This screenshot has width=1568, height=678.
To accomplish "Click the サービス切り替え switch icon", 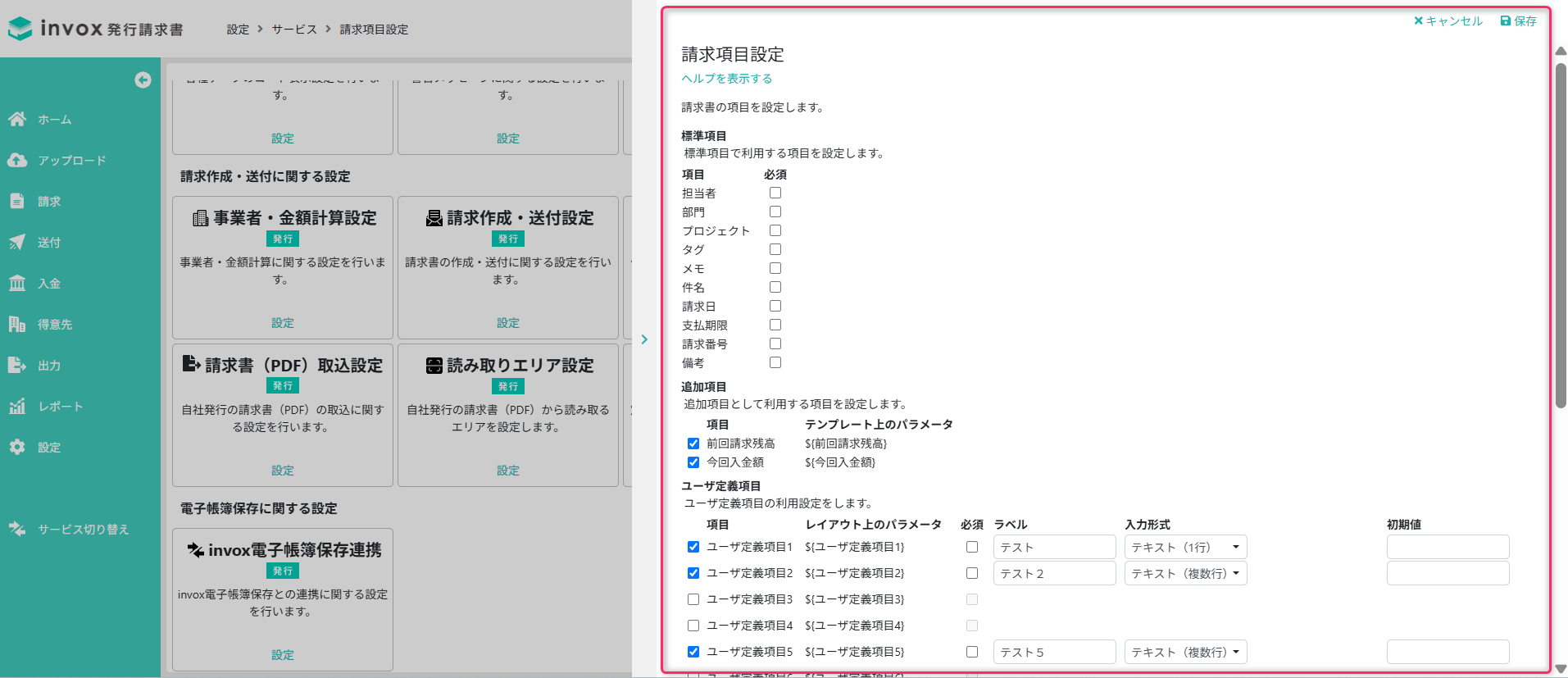I will [x=17, y=529].
